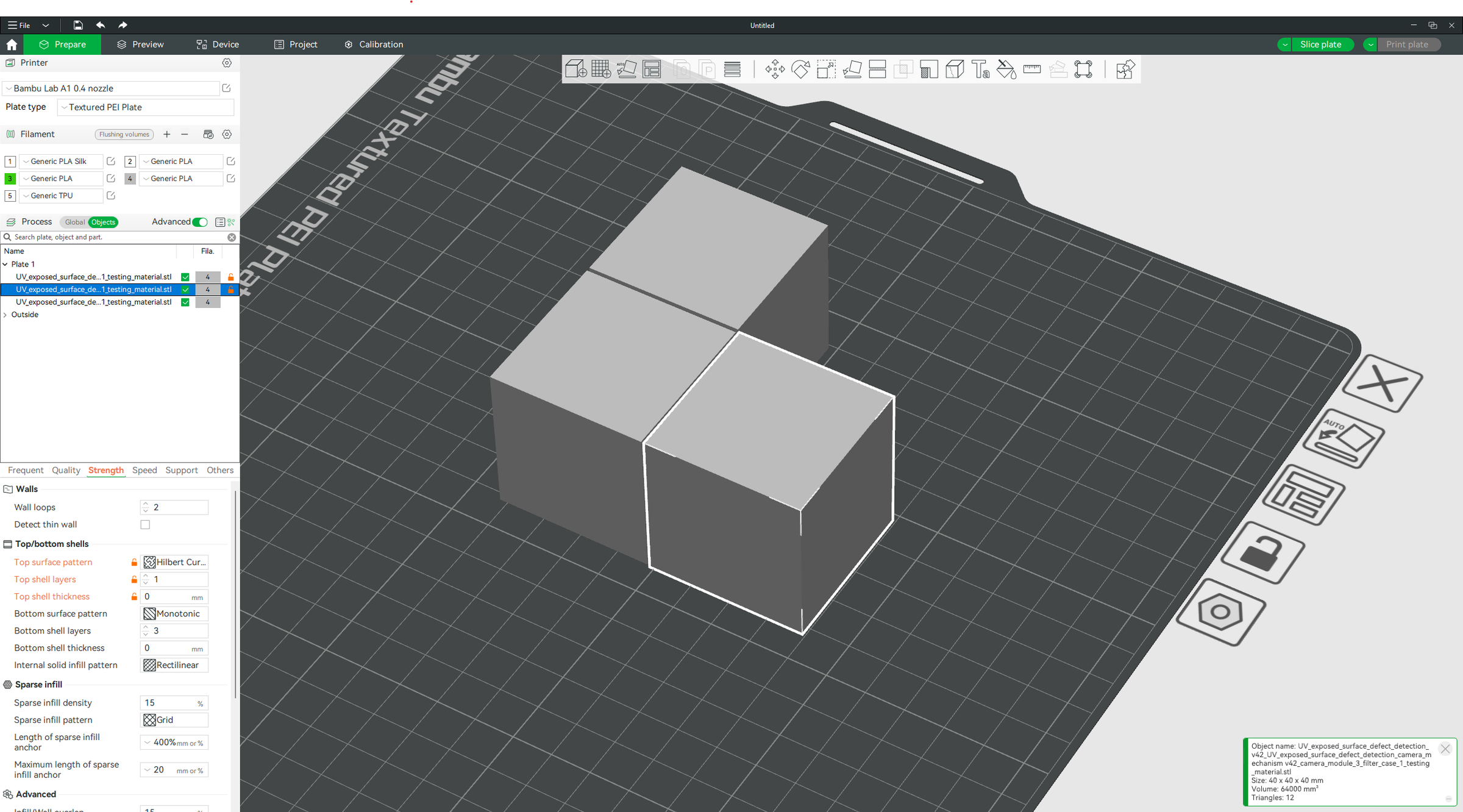Select the Scale tool
Screen dimensions: 1463x812
[x=826, y=69]
